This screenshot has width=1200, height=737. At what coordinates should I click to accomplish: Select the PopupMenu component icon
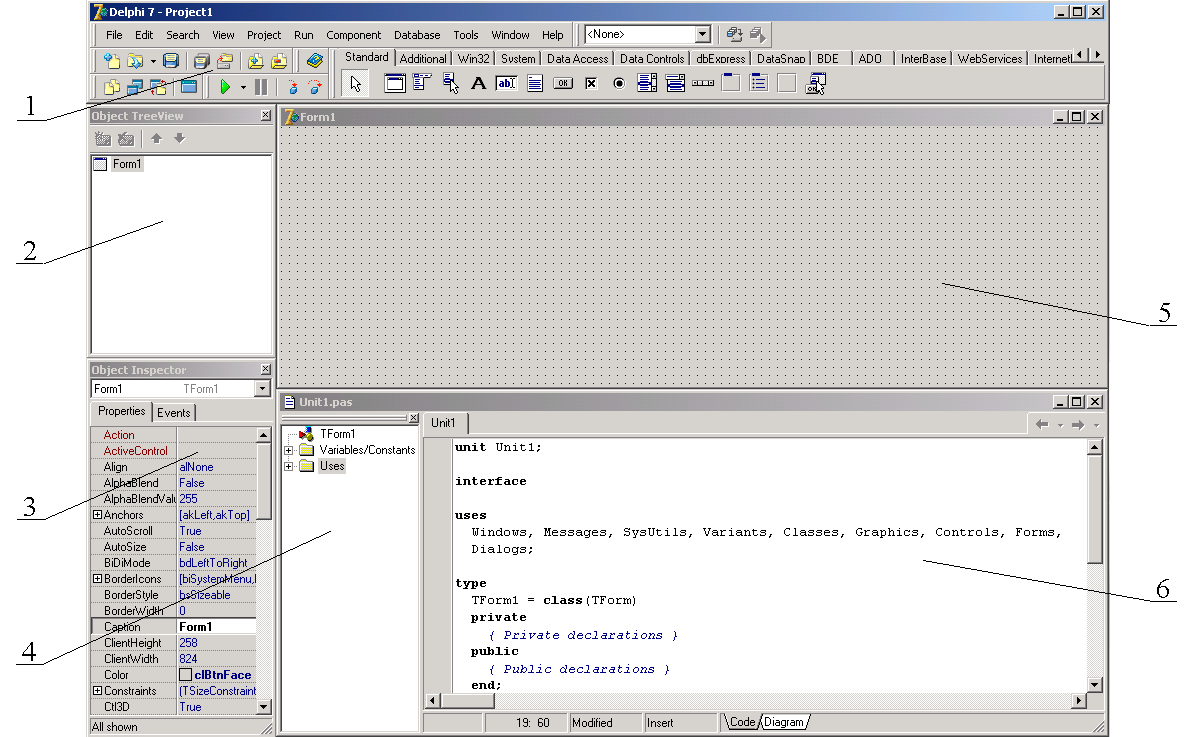click(x=450, y=83)
